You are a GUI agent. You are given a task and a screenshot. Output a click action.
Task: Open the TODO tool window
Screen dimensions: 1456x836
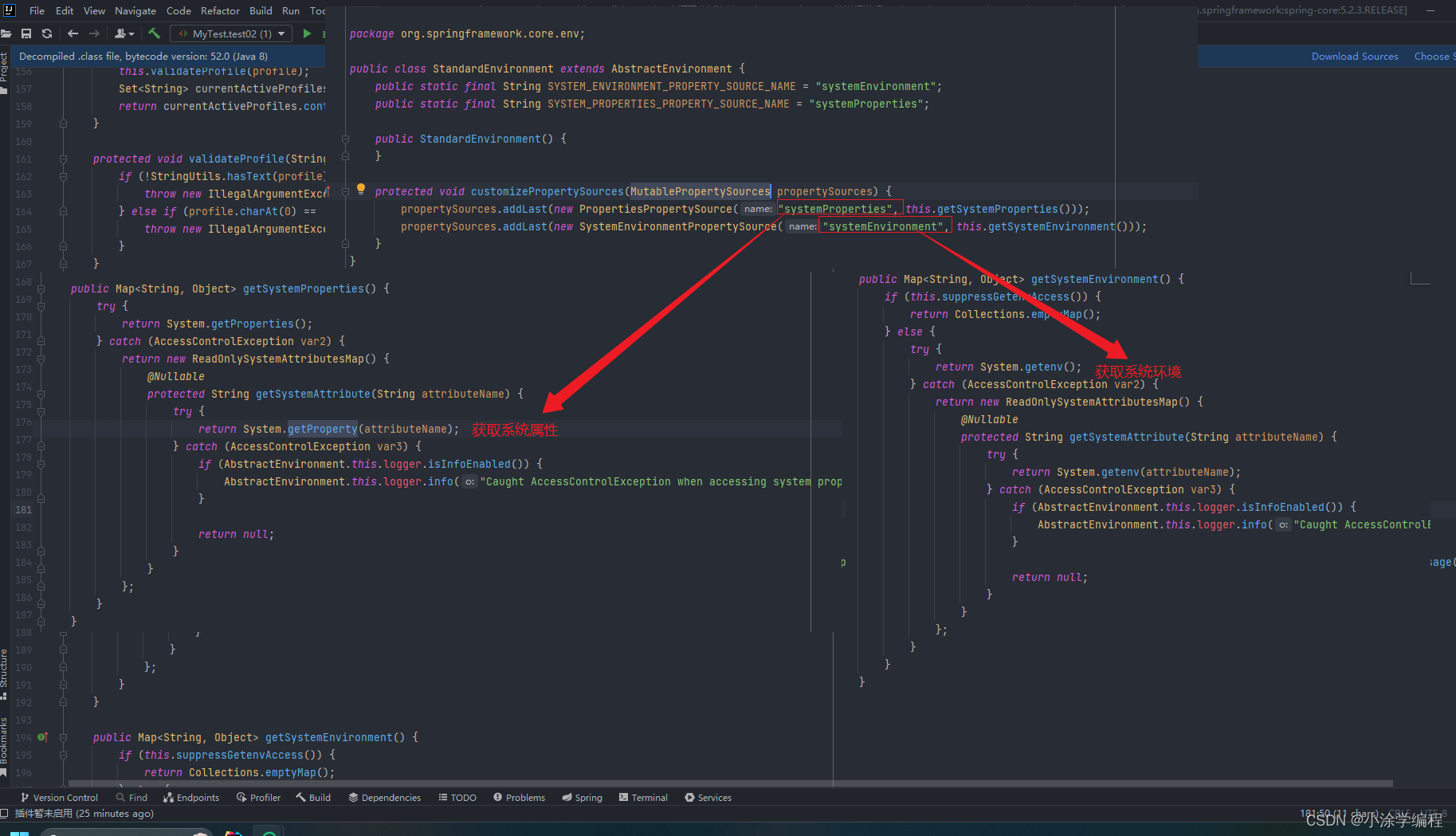coord(457,798)
